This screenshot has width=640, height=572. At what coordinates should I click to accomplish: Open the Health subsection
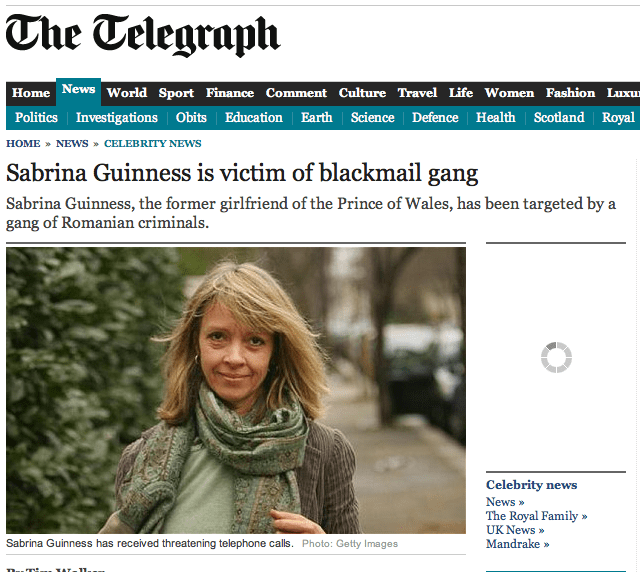[496, 118]
